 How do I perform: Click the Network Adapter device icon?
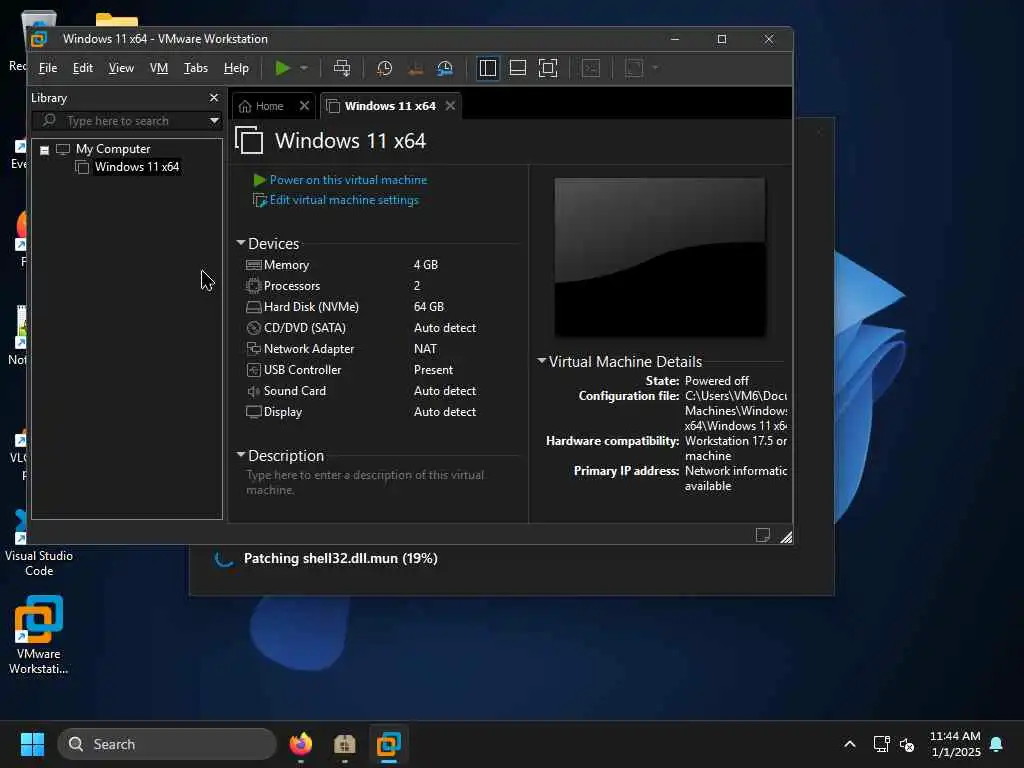click(253, 349)
